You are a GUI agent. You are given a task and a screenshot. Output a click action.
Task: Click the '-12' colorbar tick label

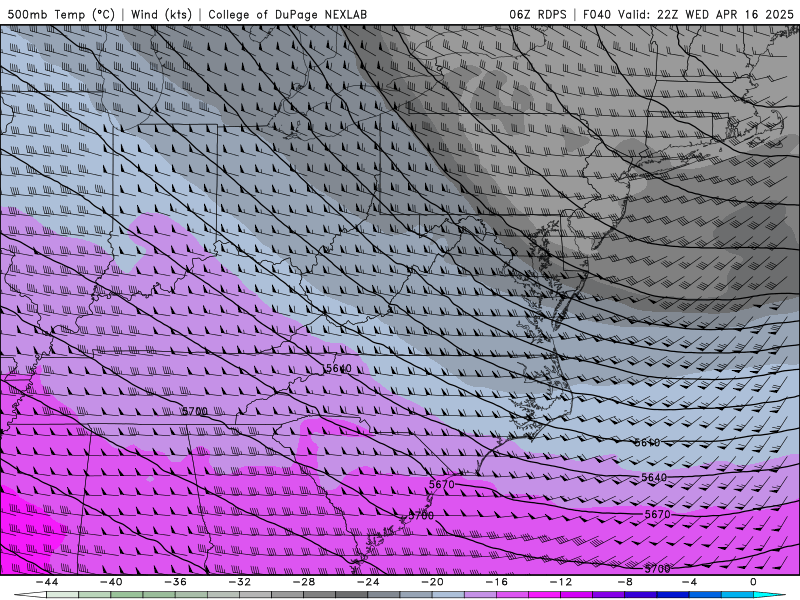tap(561, 582)
